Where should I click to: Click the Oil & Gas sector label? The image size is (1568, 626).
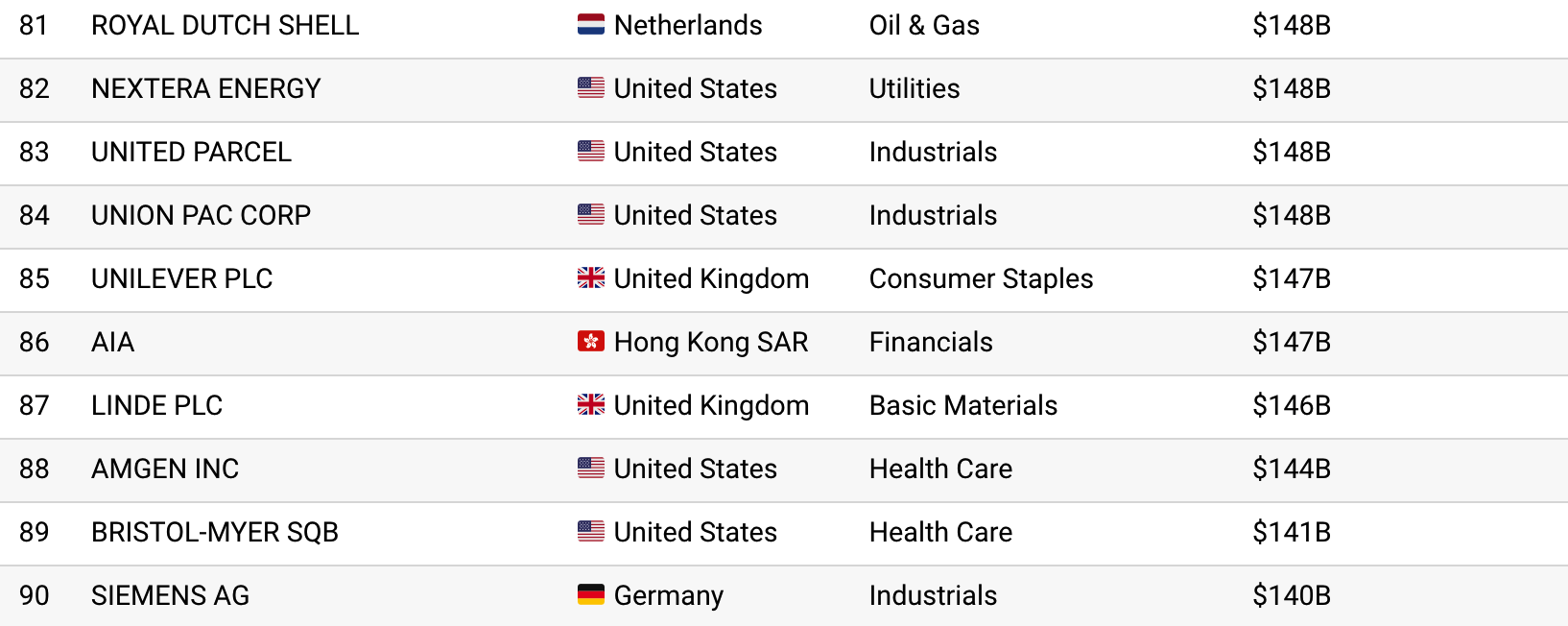coord(924,25)
